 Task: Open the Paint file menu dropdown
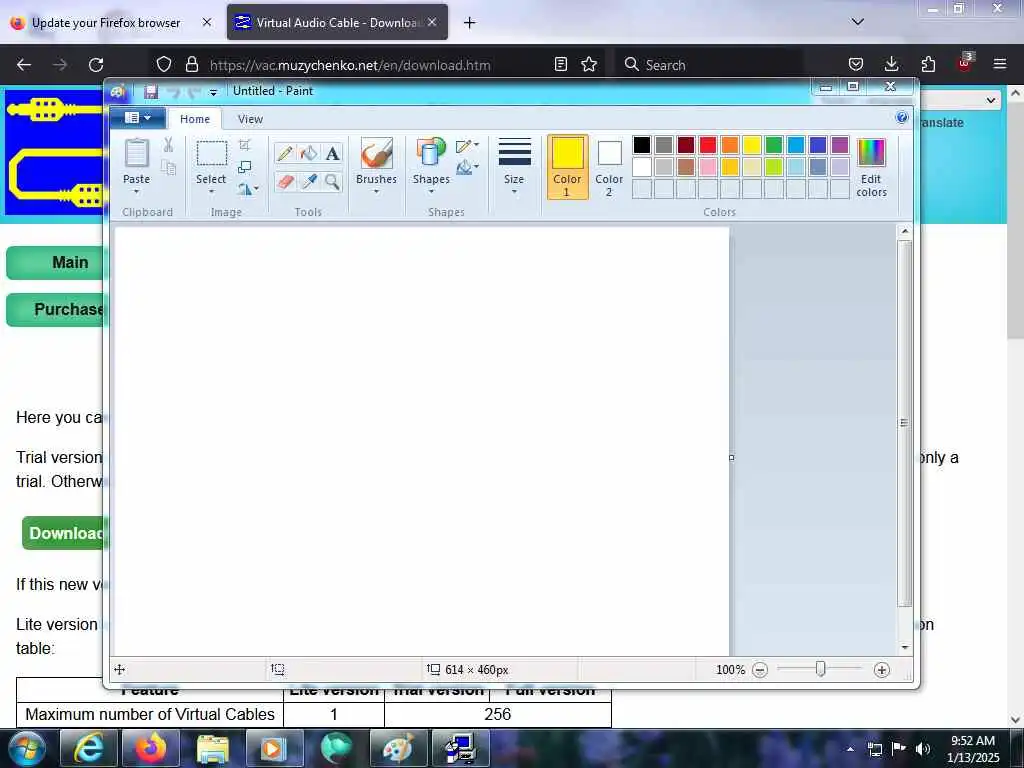coord(137,118)
